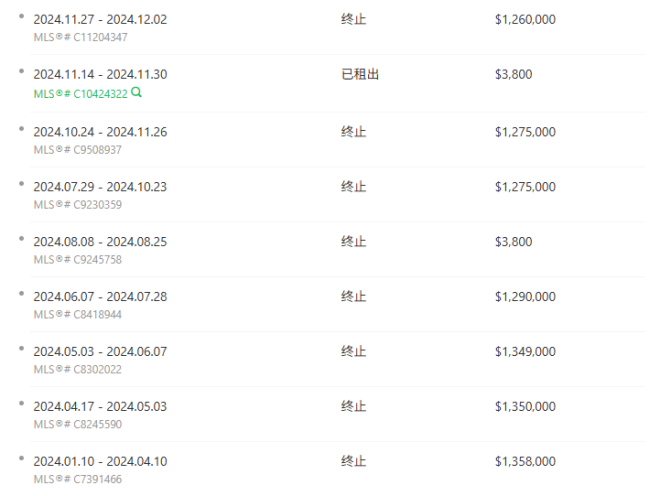
Task: Open the 2024.04.17 - 2024.05.03 listing record
Action: pyautogui.click(x=100, y=407)
